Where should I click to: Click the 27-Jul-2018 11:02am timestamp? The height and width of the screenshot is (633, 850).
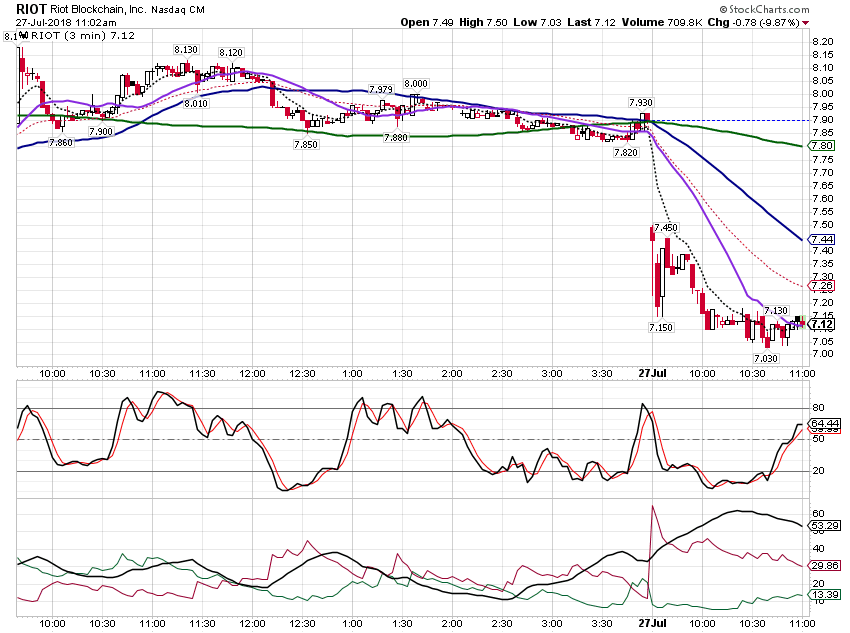(66, 23)
